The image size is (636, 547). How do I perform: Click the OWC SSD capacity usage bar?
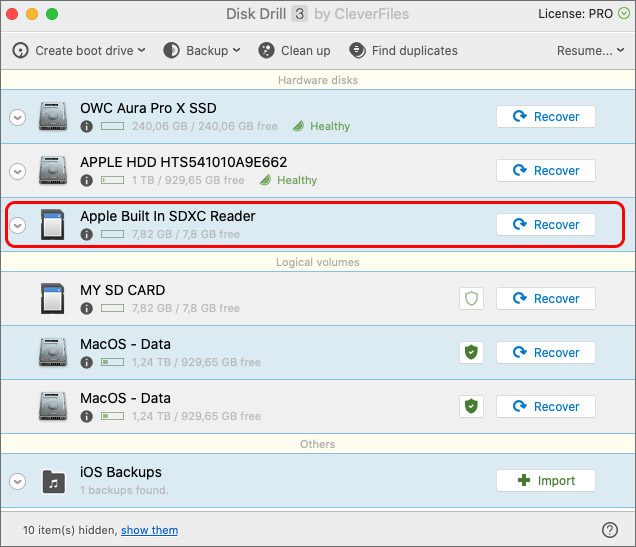(x=112, y=127)
